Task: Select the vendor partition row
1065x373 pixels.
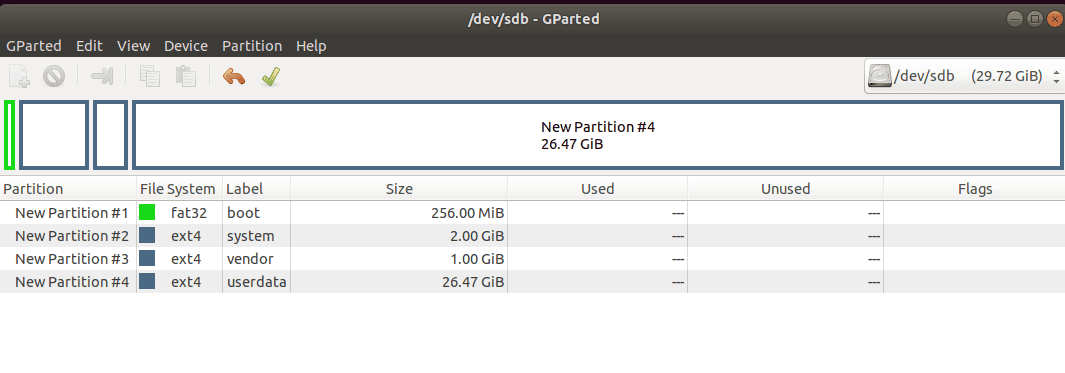Action: pyautogui.click(x=532, y=259)
